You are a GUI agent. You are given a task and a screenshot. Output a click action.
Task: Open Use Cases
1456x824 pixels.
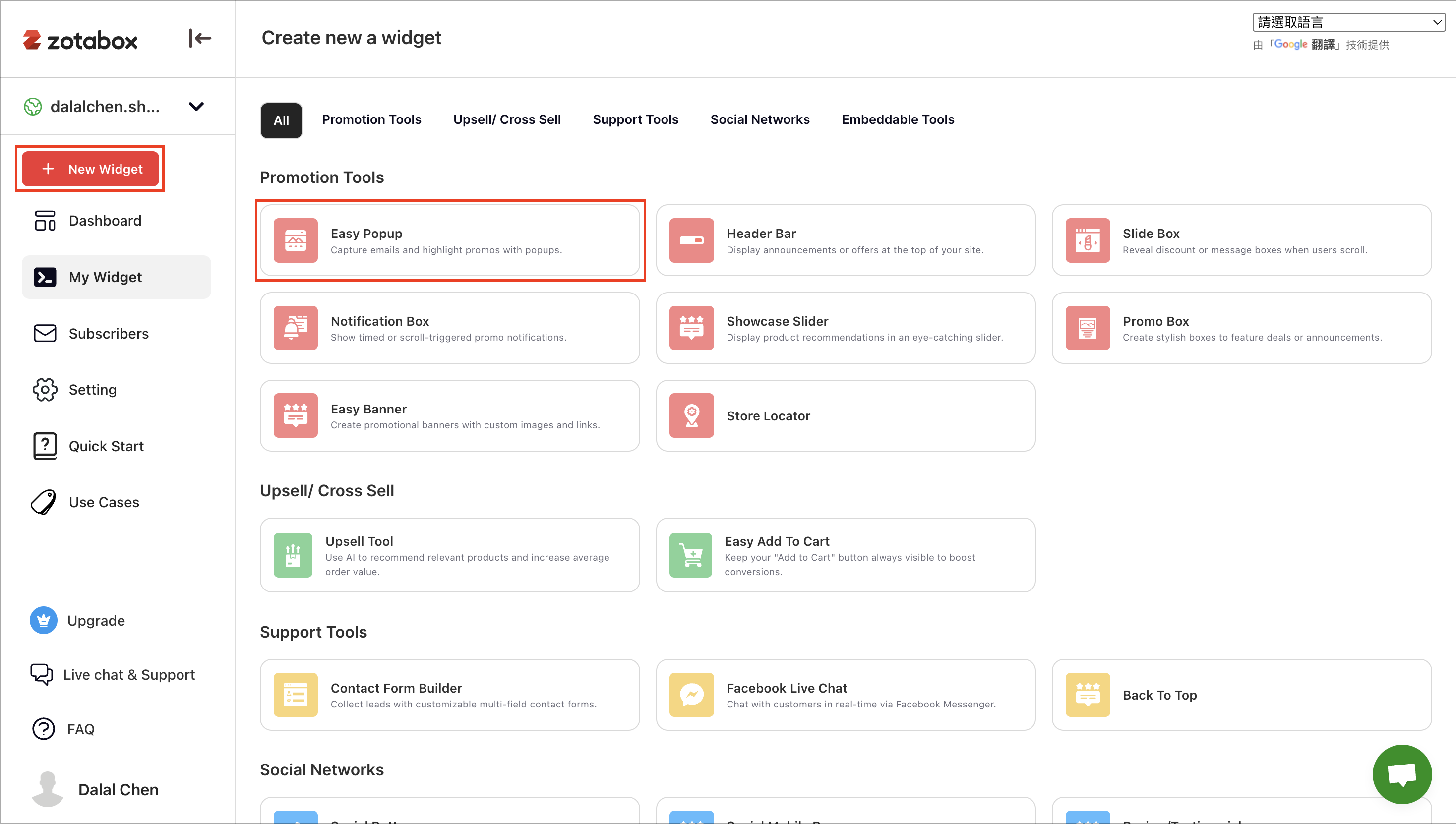(x=104, y=502)
